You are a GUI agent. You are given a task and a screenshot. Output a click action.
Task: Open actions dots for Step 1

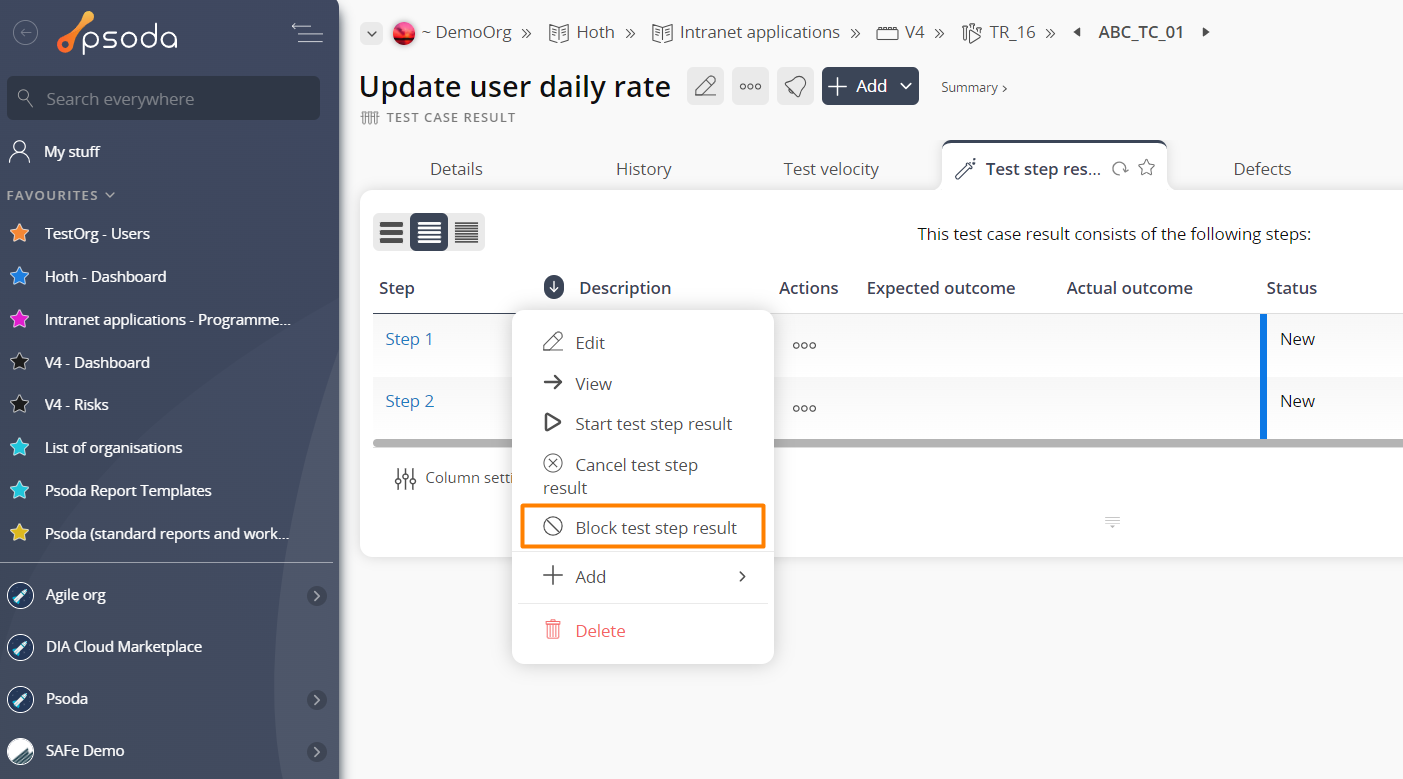click(804, 345)
